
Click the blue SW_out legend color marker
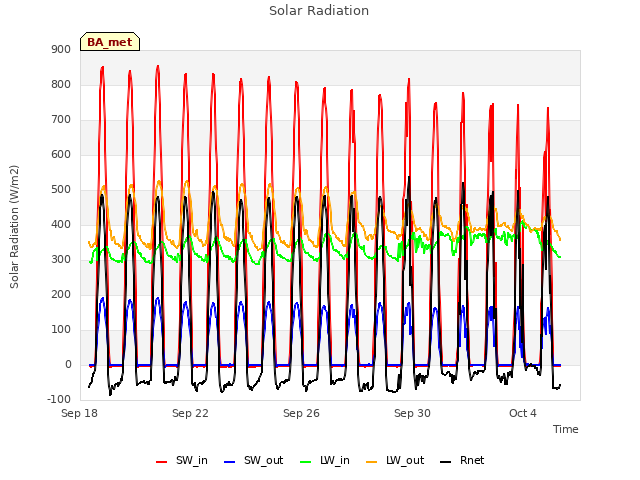coord(230,462)
